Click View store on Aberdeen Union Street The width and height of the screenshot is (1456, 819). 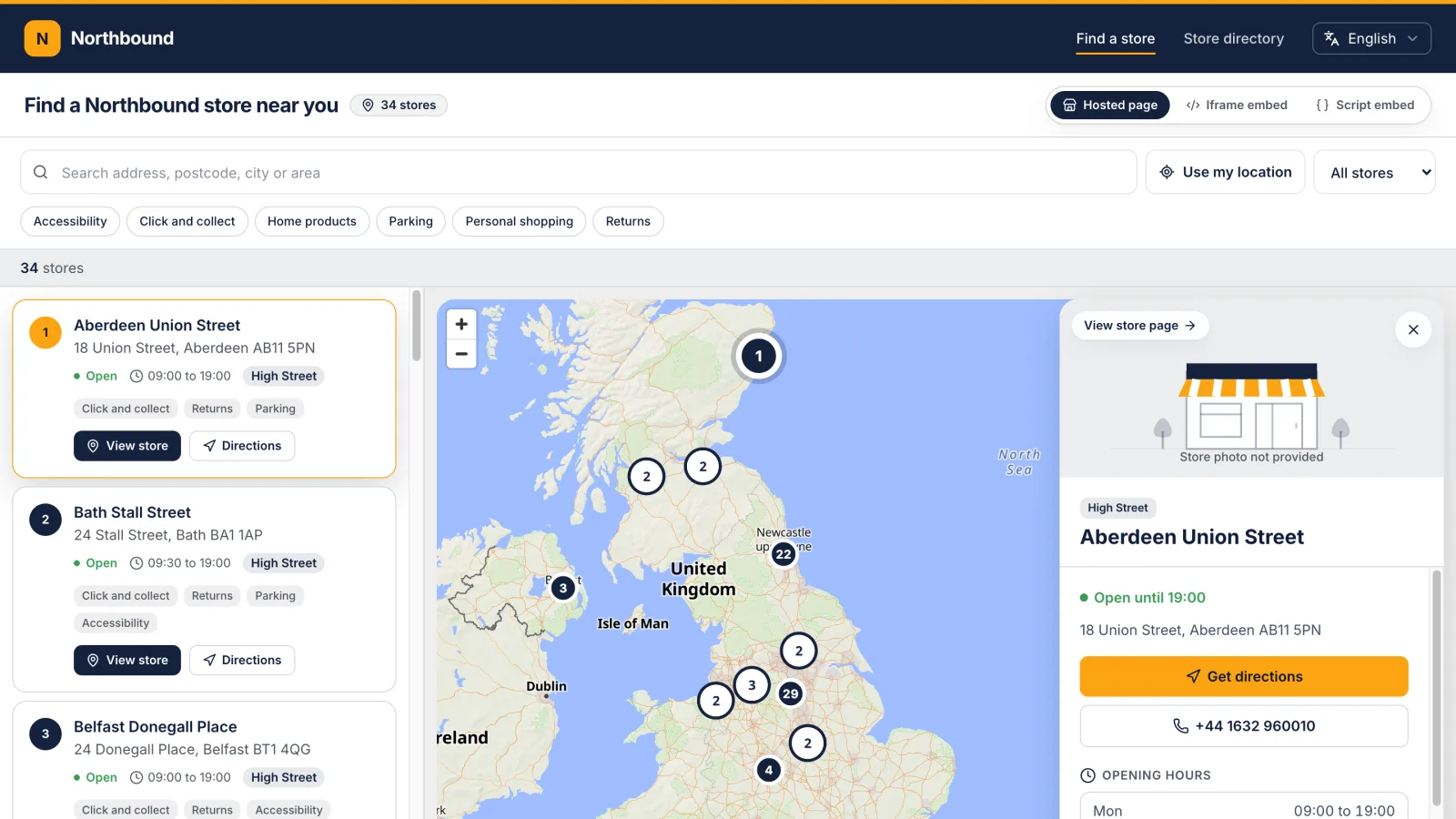tap(127, 446)
